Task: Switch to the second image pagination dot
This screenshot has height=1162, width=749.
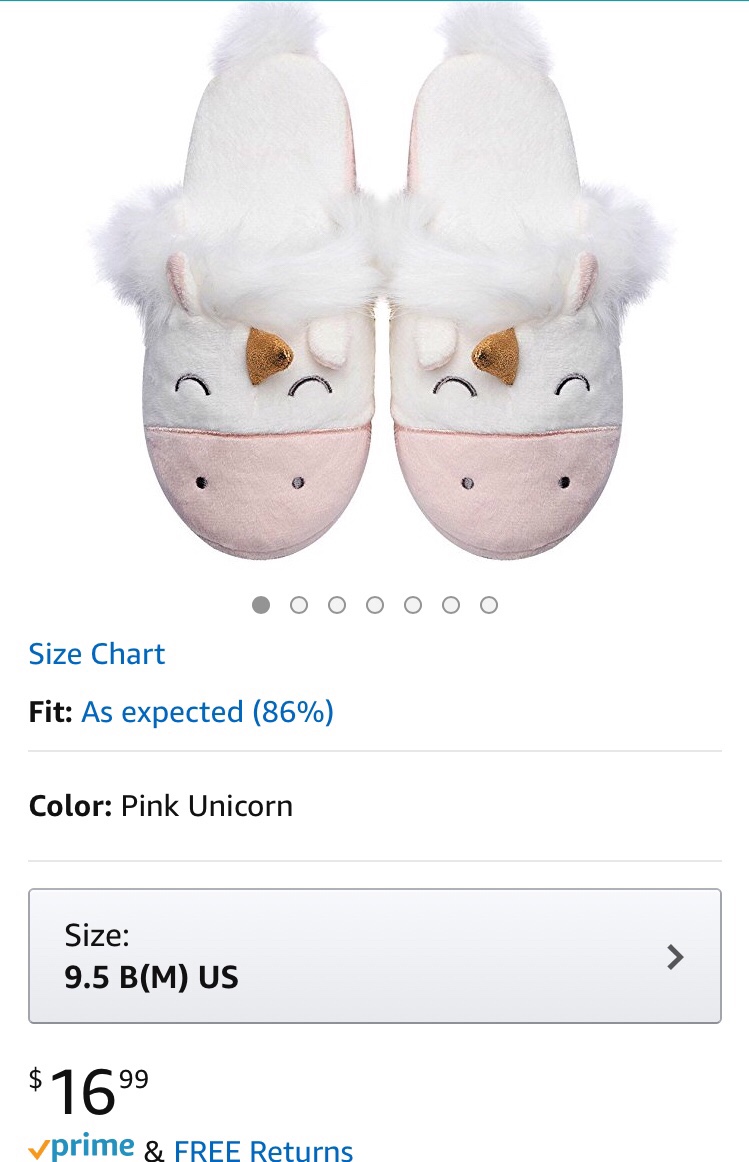Action: pyautogui.click(x=299, y=605)
